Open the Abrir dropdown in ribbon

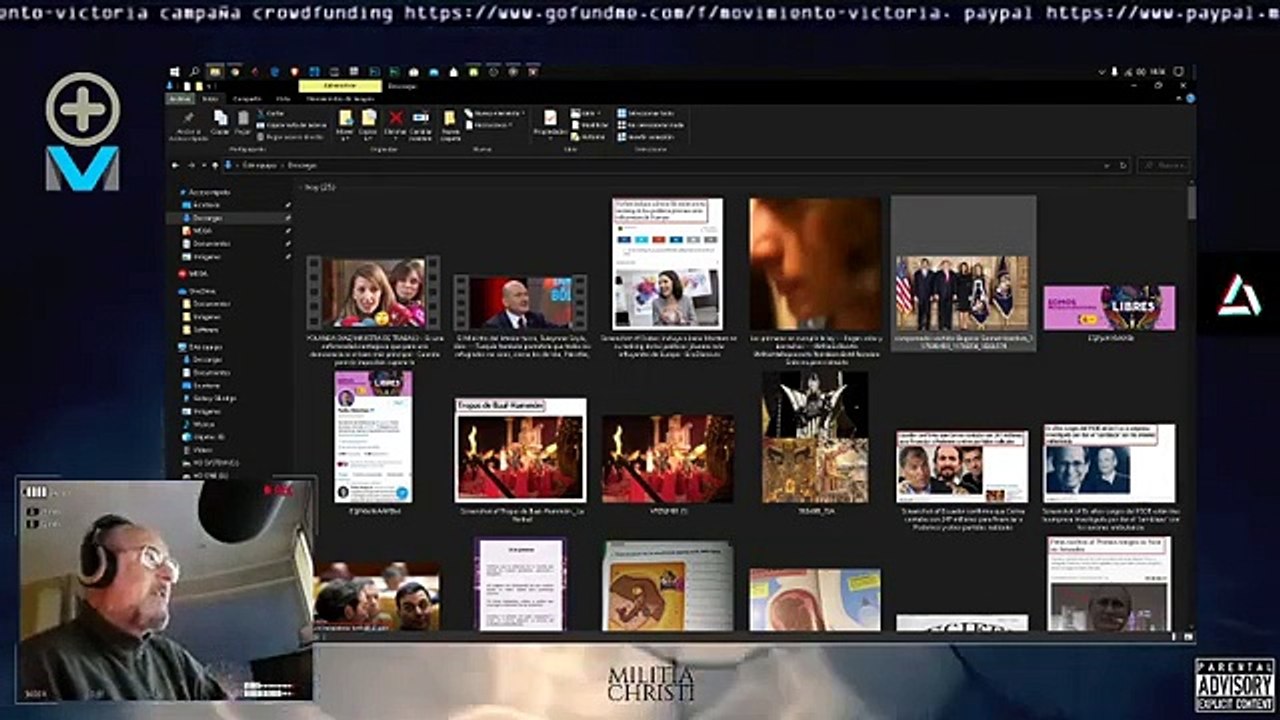click(586, 113)
